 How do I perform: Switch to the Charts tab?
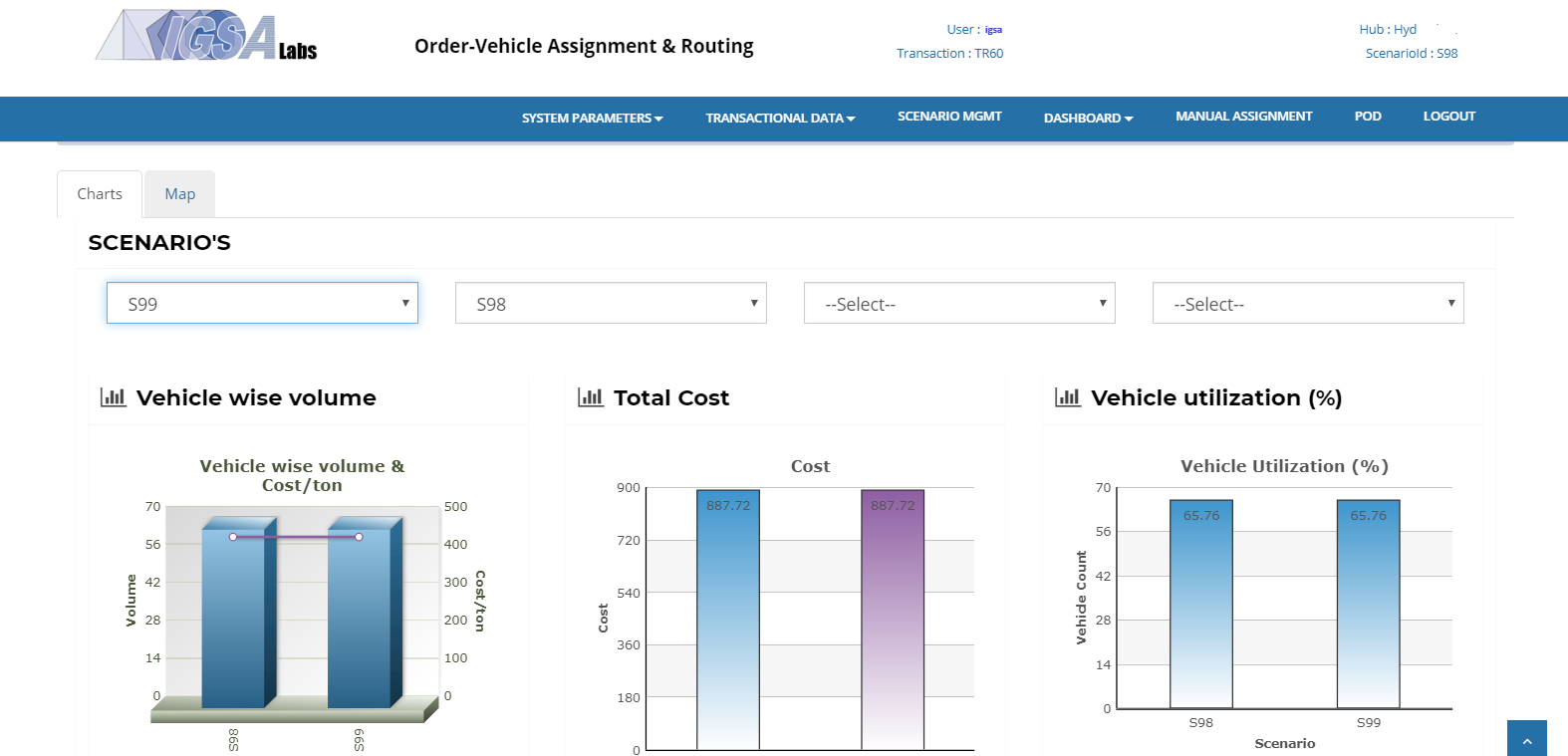100,194
